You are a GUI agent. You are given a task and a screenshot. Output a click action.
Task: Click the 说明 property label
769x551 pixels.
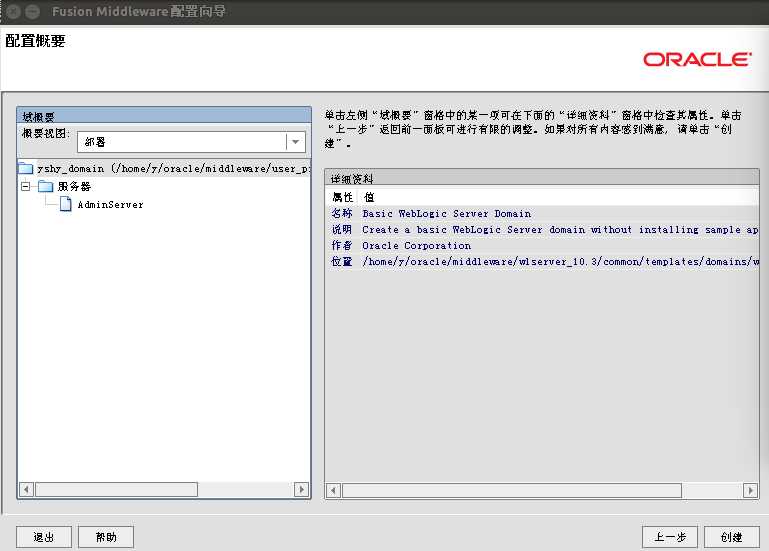tap(342, 230)
